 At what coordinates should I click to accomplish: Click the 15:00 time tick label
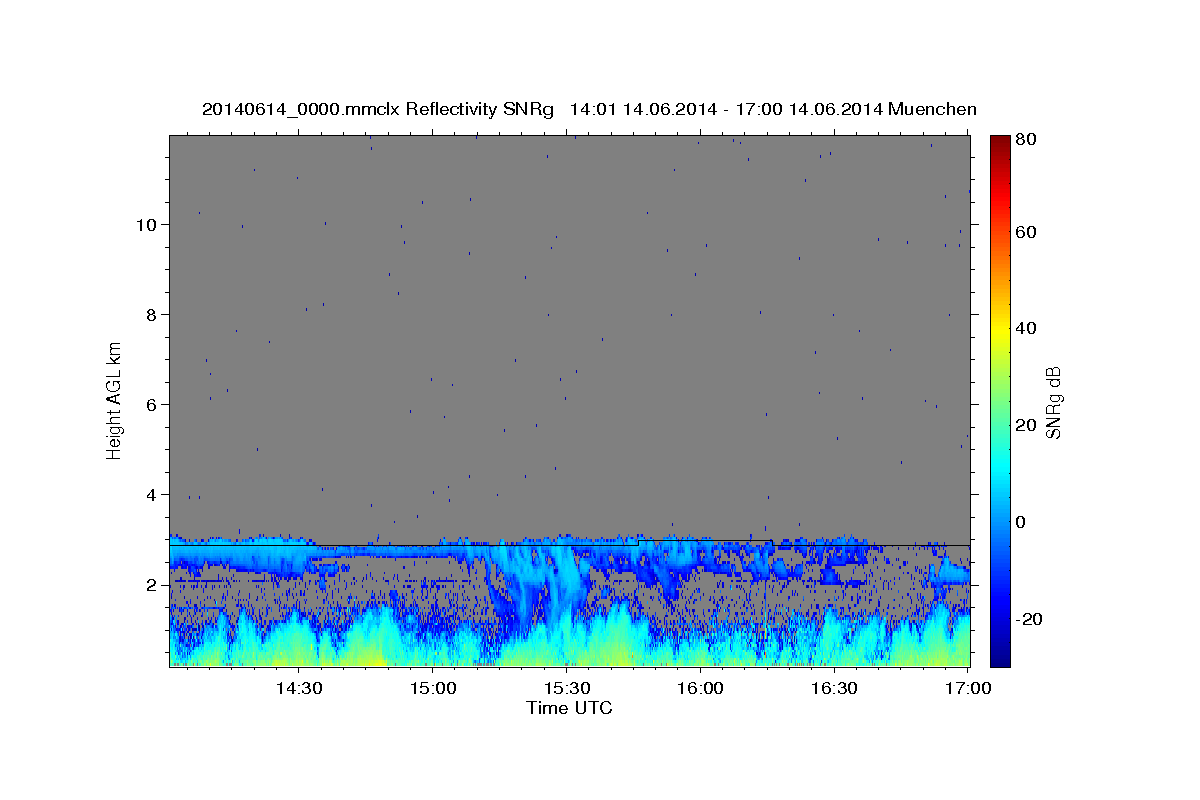coord(432,689)
